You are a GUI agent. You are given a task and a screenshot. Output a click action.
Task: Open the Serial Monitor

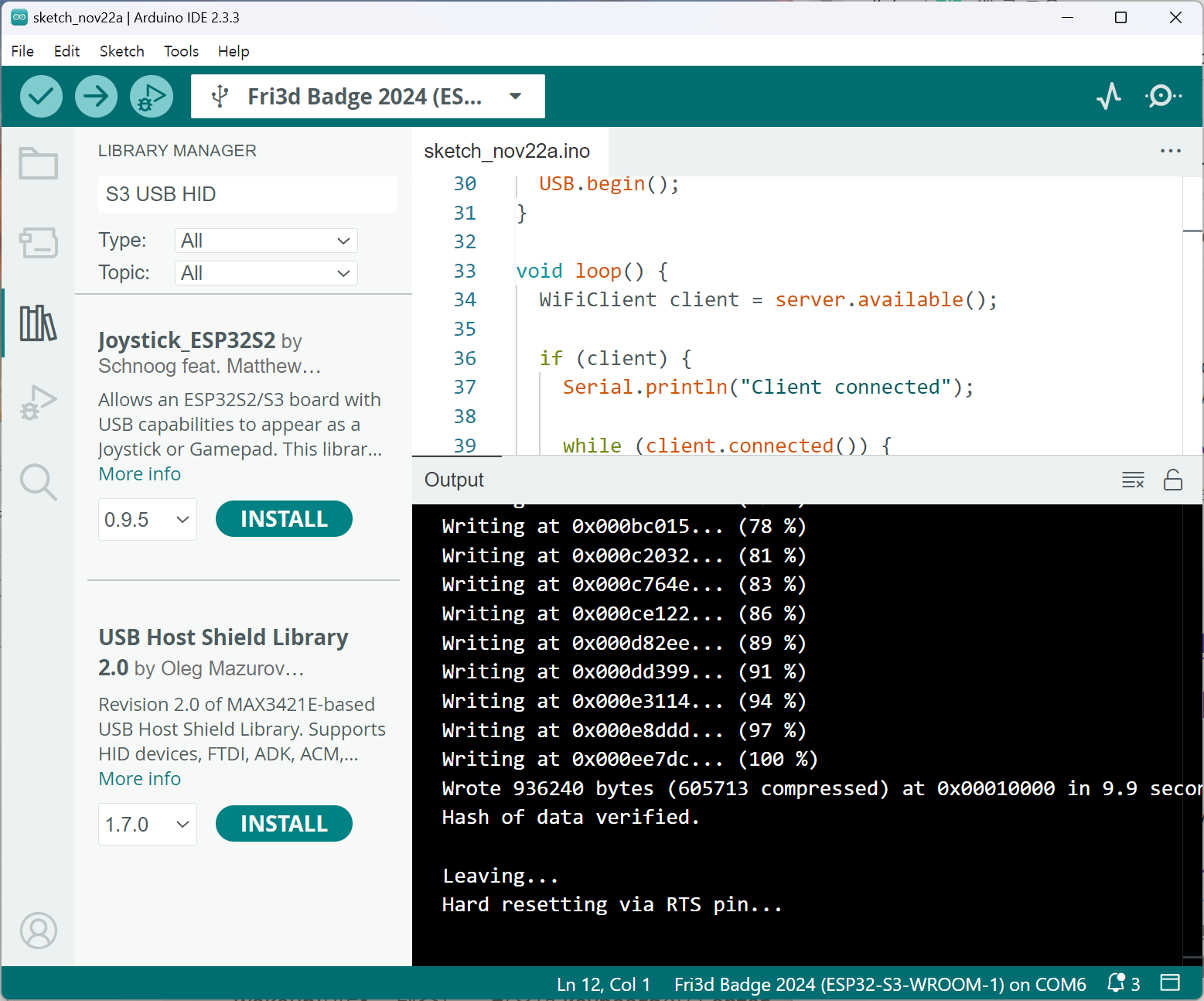(1162, 96)
